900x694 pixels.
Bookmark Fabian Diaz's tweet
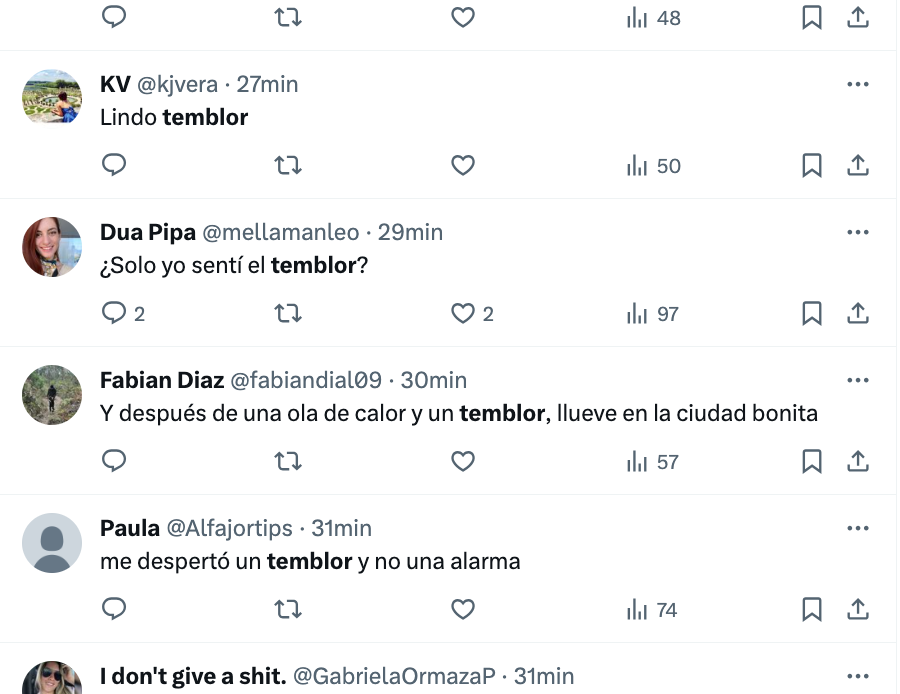[812, 461]
